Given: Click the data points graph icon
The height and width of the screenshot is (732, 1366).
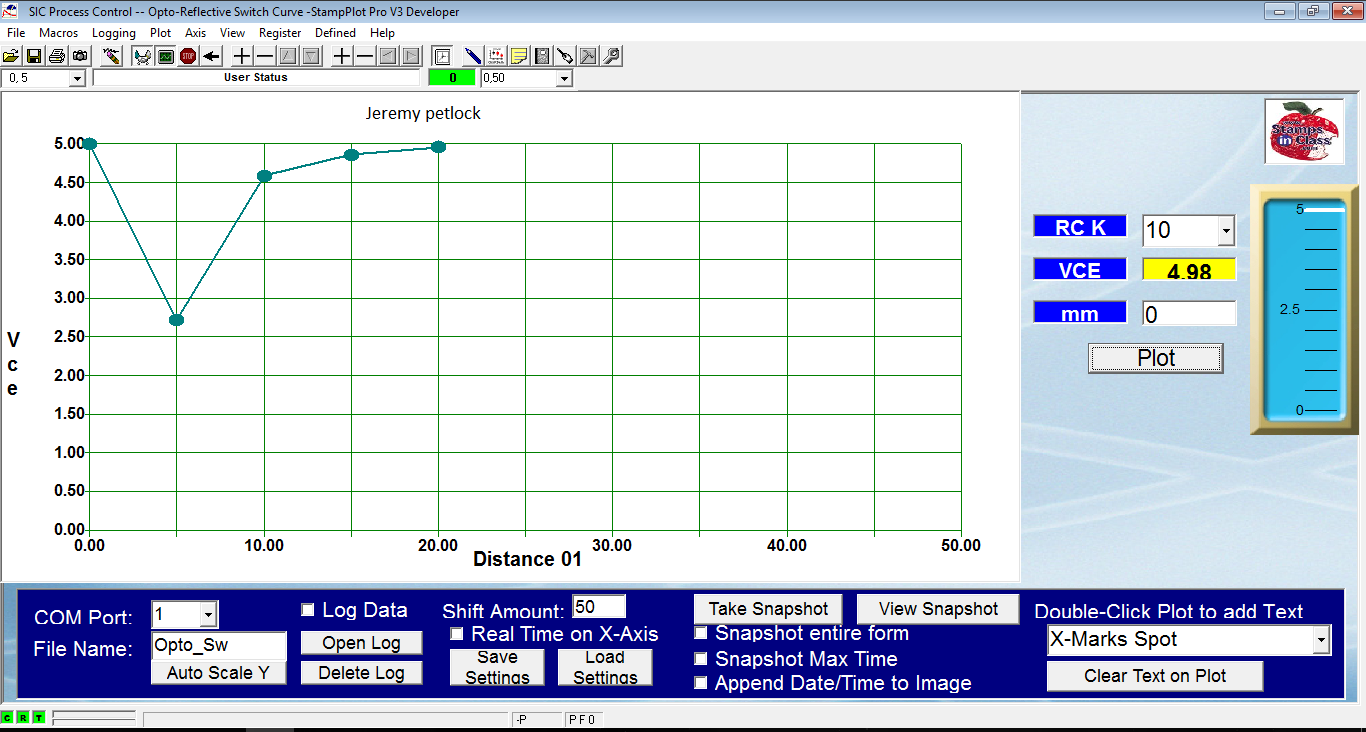Looking at the screenshot, I should [x=496, y=56].
